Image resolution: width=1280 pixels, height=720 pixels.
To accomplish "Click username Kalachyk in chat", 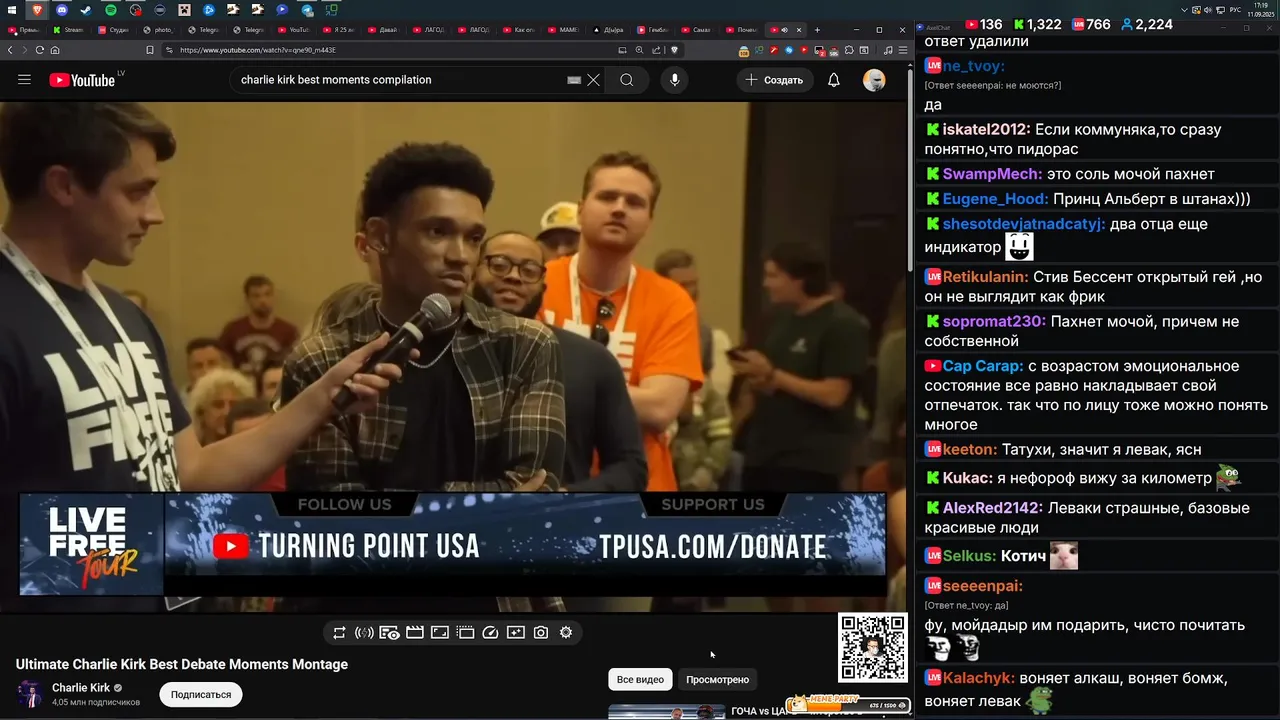I will click(x=978, y=678).
